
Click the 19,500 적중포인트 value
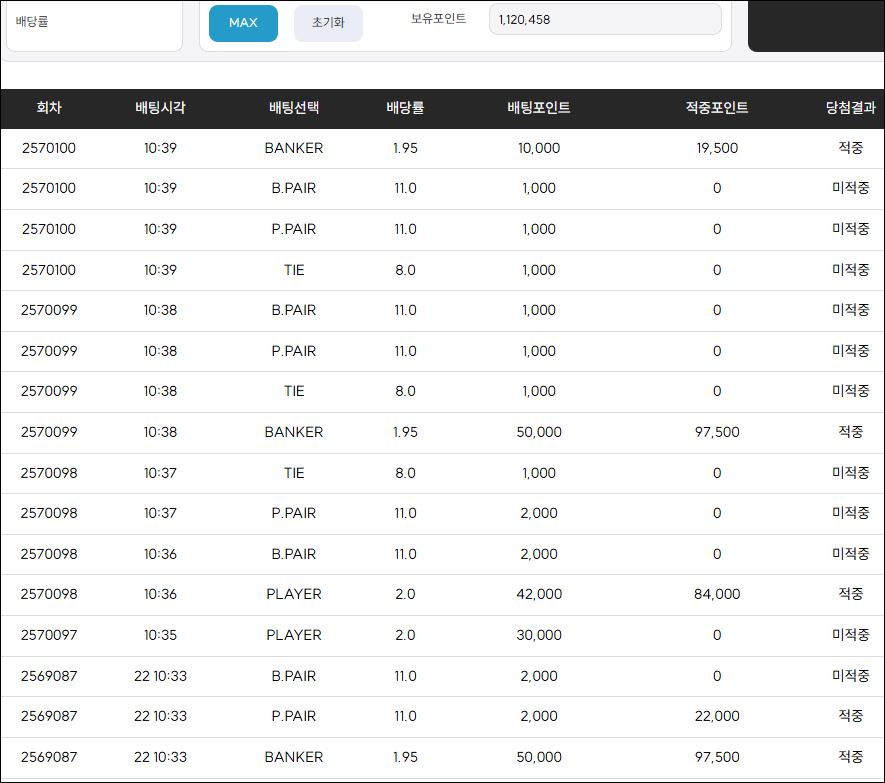717,148
